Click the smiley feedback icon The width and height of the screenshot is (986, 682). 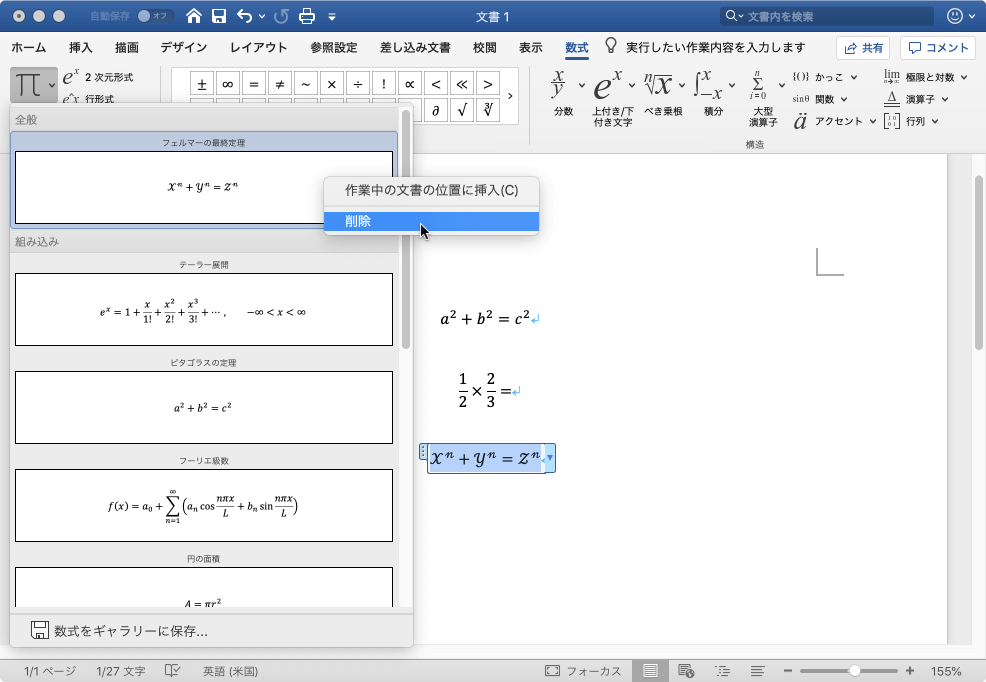pos(955,16)
